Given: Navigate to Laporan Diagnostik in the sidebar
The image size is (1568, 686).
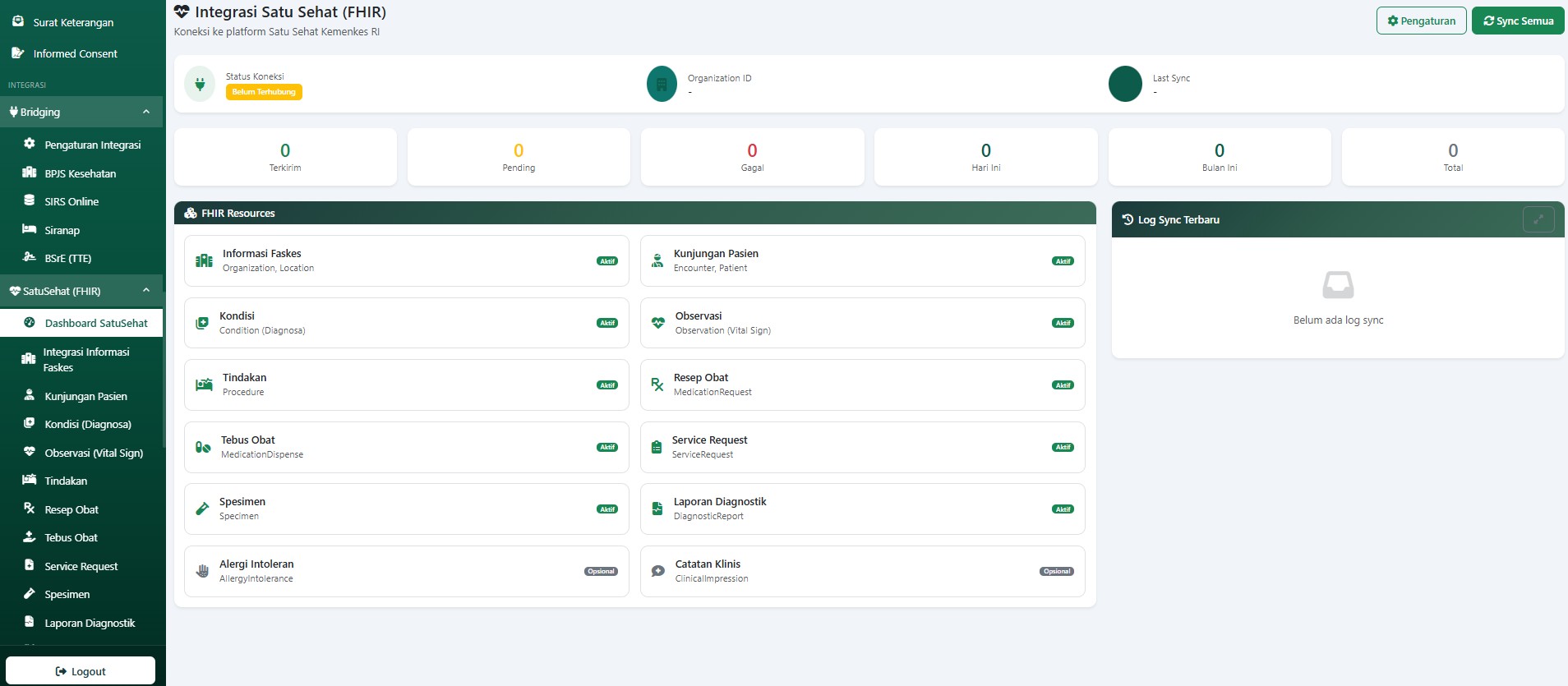Looking at the screenshot, I should (82, 623).
